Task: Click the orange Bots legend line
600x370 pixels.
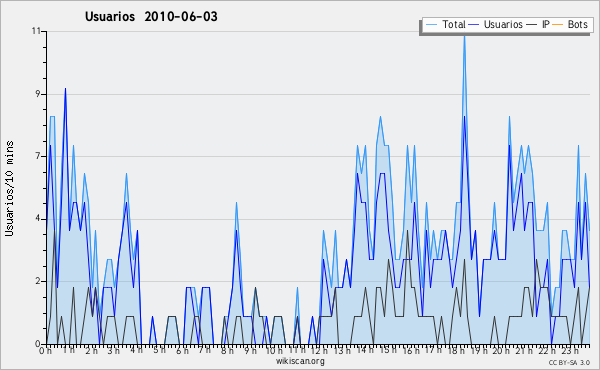Action: point(558,25)
